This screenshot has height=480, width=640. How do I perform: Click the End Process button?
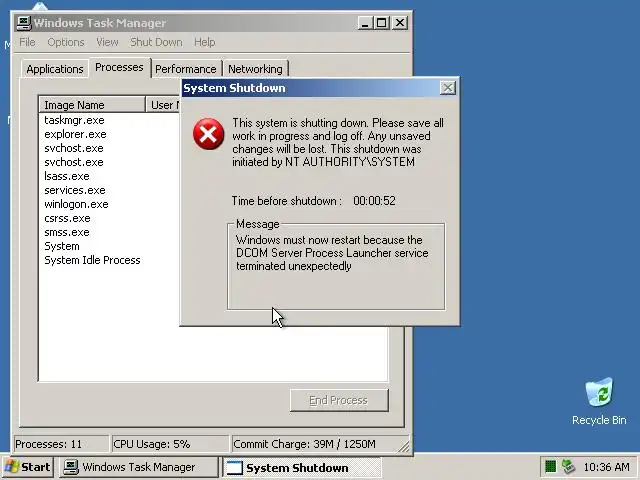(339, 400)
